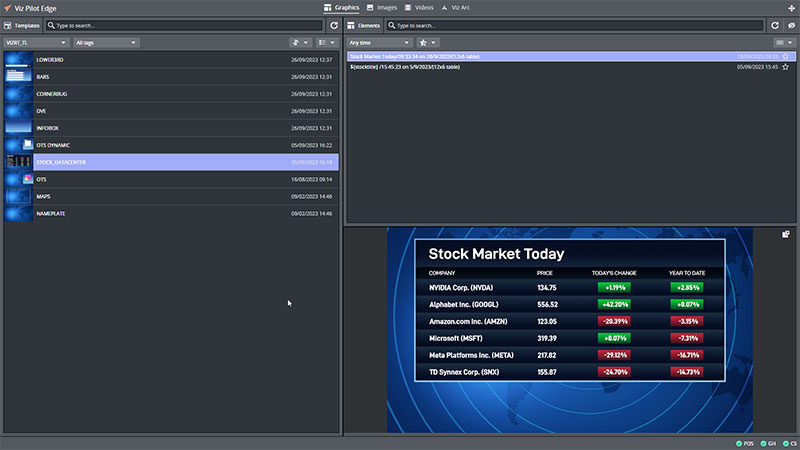800x450 pixels.
Task: Click the LOWER3RD template thumbnail
Action: (x=18, y=60)
